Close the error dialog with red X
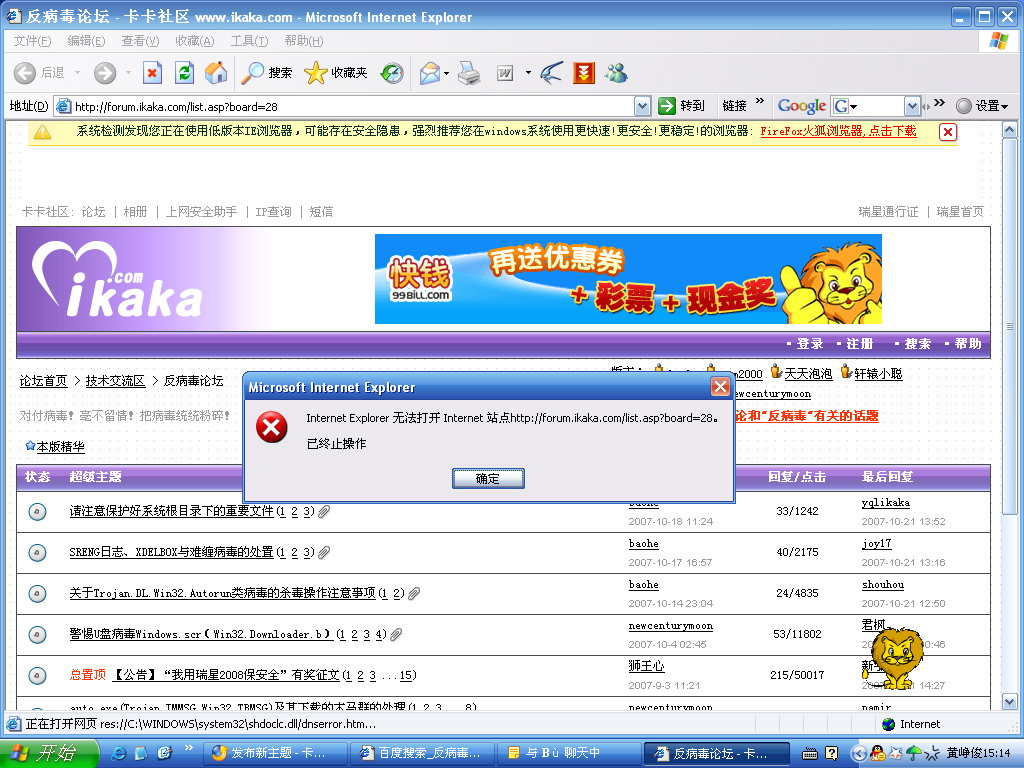This screenshot has height=768, width=1024. (x=720, y=387)
